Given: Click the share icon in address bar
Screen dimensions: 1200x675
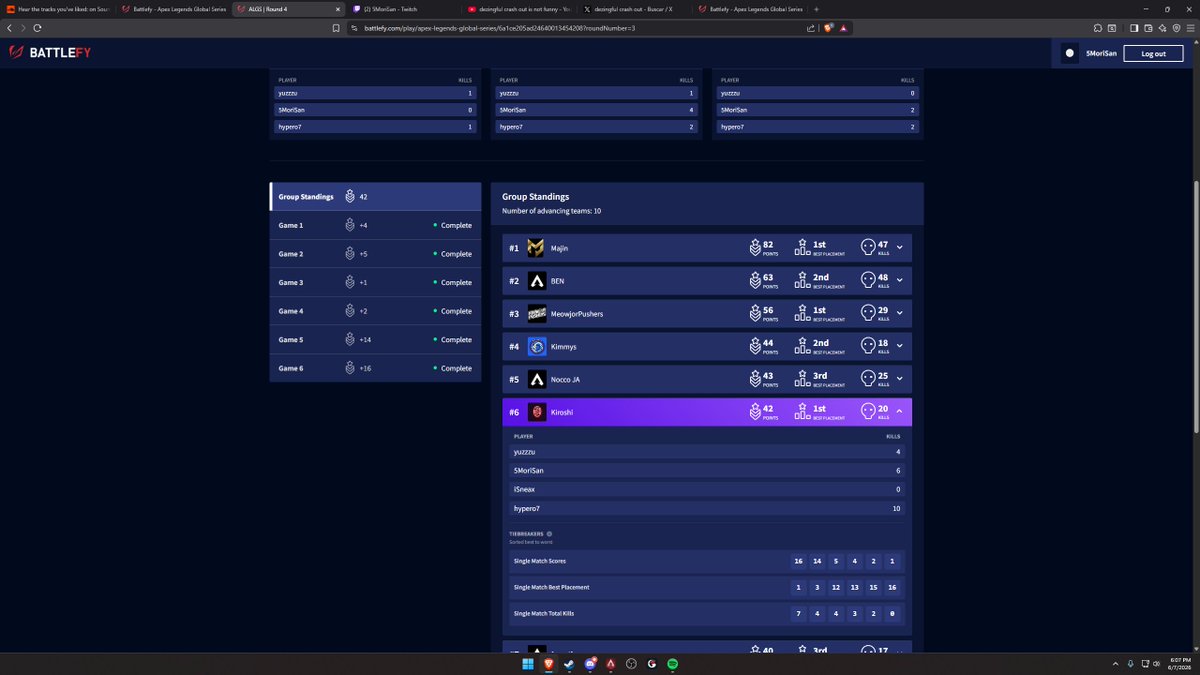Looking at the screenshot, I should (811, 28).
